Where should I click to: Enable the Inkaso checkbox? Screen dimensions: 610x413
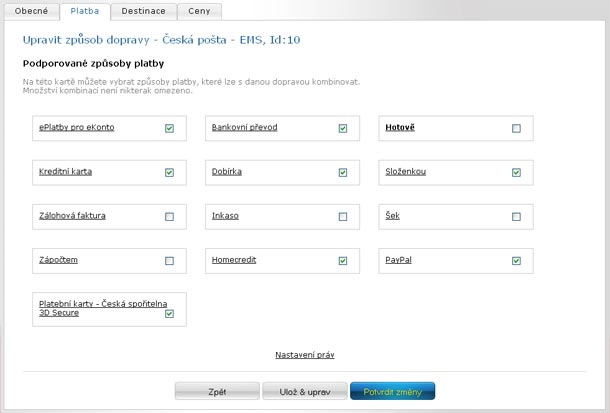tap(343, 217)
